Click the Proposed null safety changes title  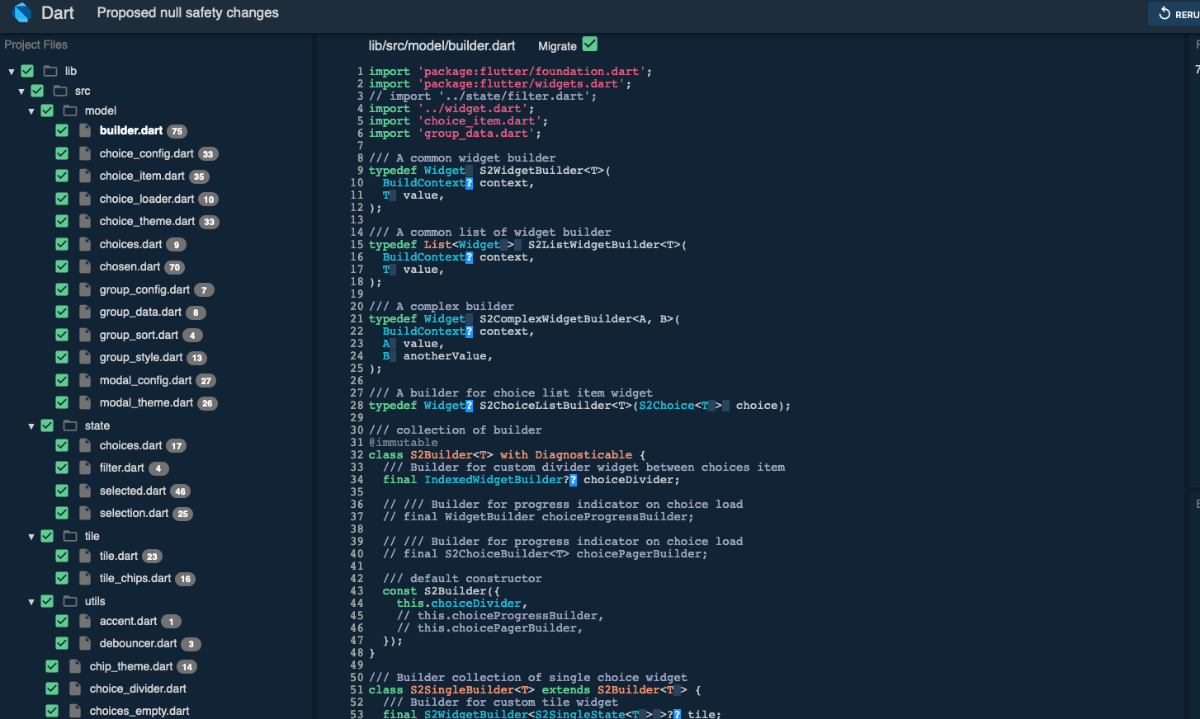pyautogui.click(x=188, y=13)
